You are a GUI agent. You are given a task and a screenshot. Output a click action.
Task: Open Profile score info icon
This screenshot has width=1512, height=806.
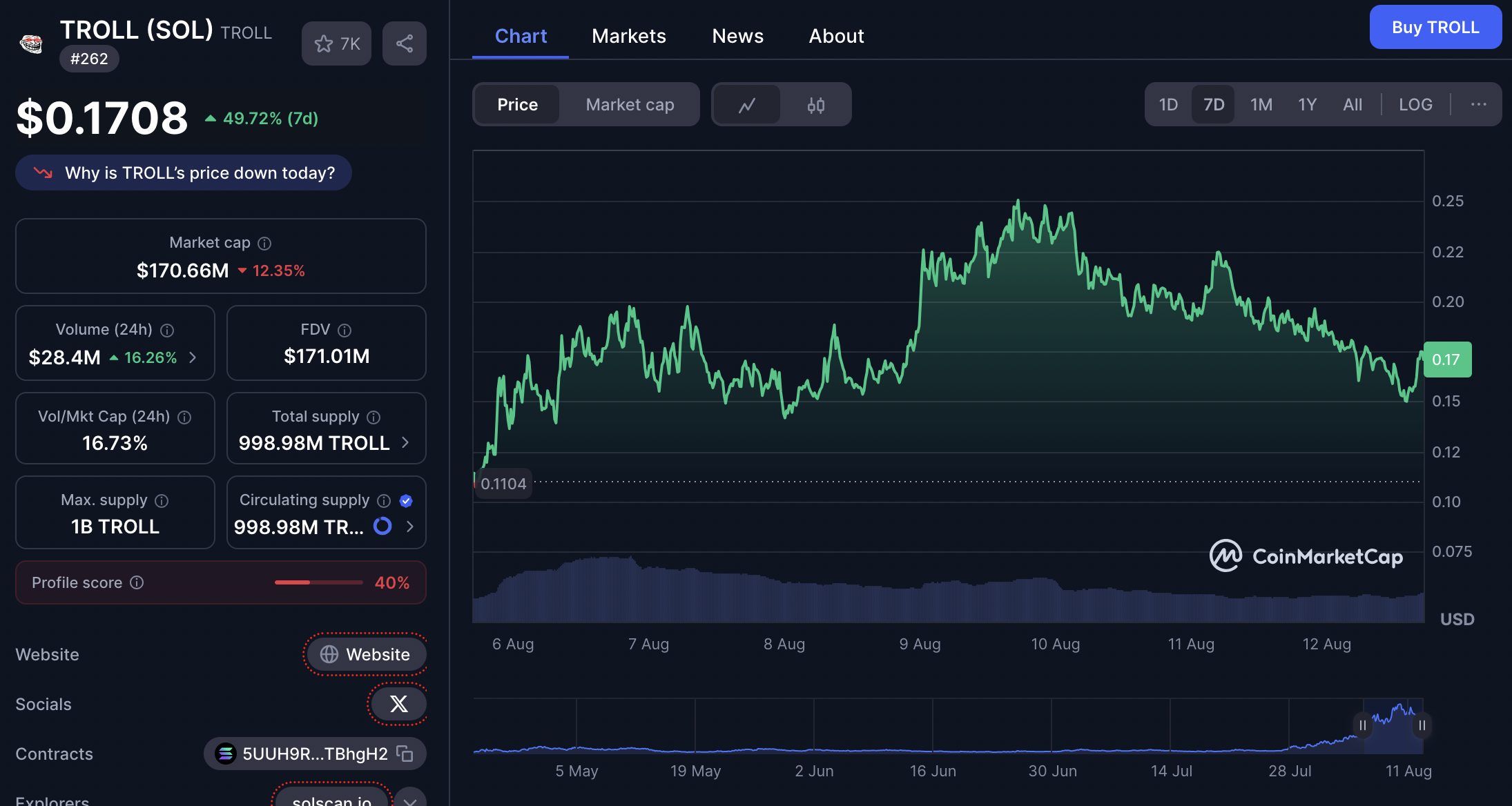(137, 582)
